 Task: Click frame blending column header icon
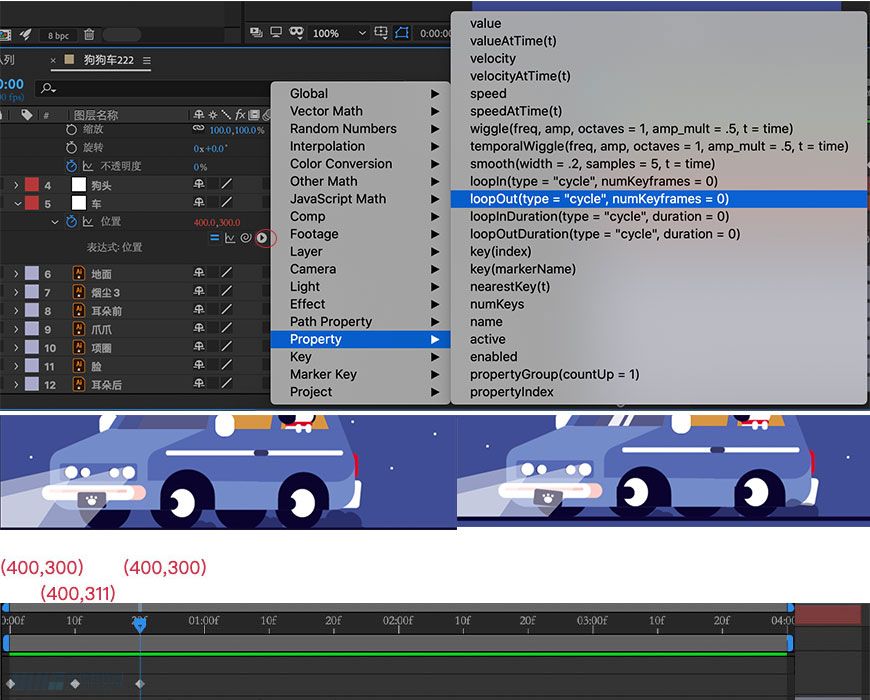point(254,115)
